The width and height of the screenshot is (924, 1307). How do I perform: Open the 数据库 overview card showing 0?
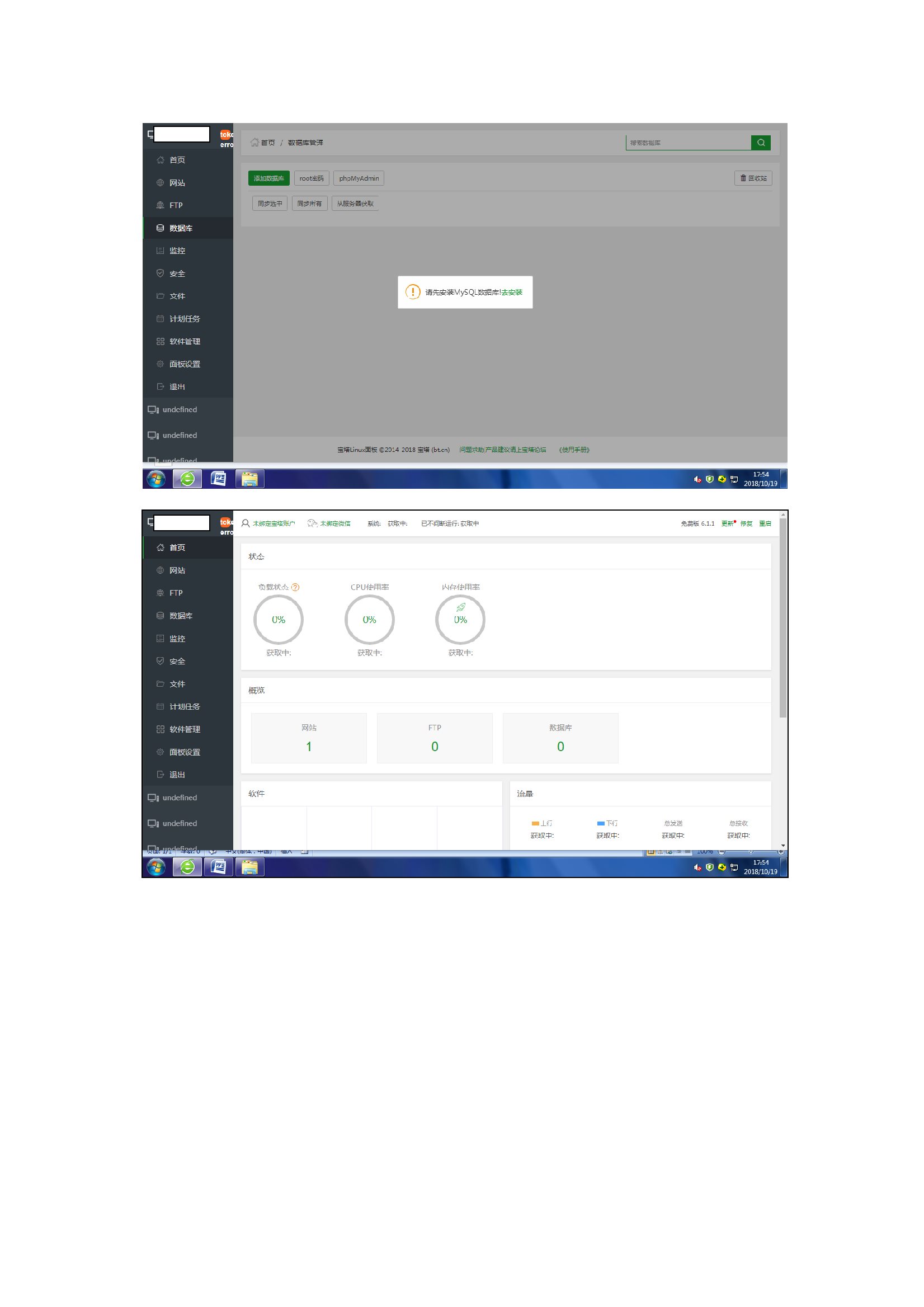click(x=560, y=738)
